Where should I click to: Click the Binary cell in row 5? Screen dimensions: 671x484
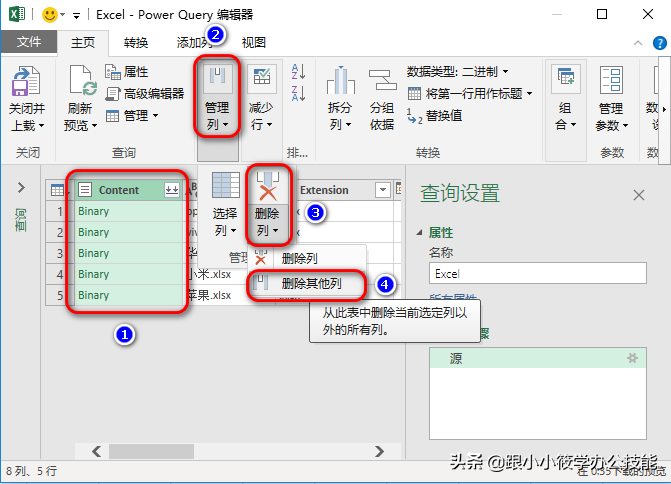click(x=128, y=295)
